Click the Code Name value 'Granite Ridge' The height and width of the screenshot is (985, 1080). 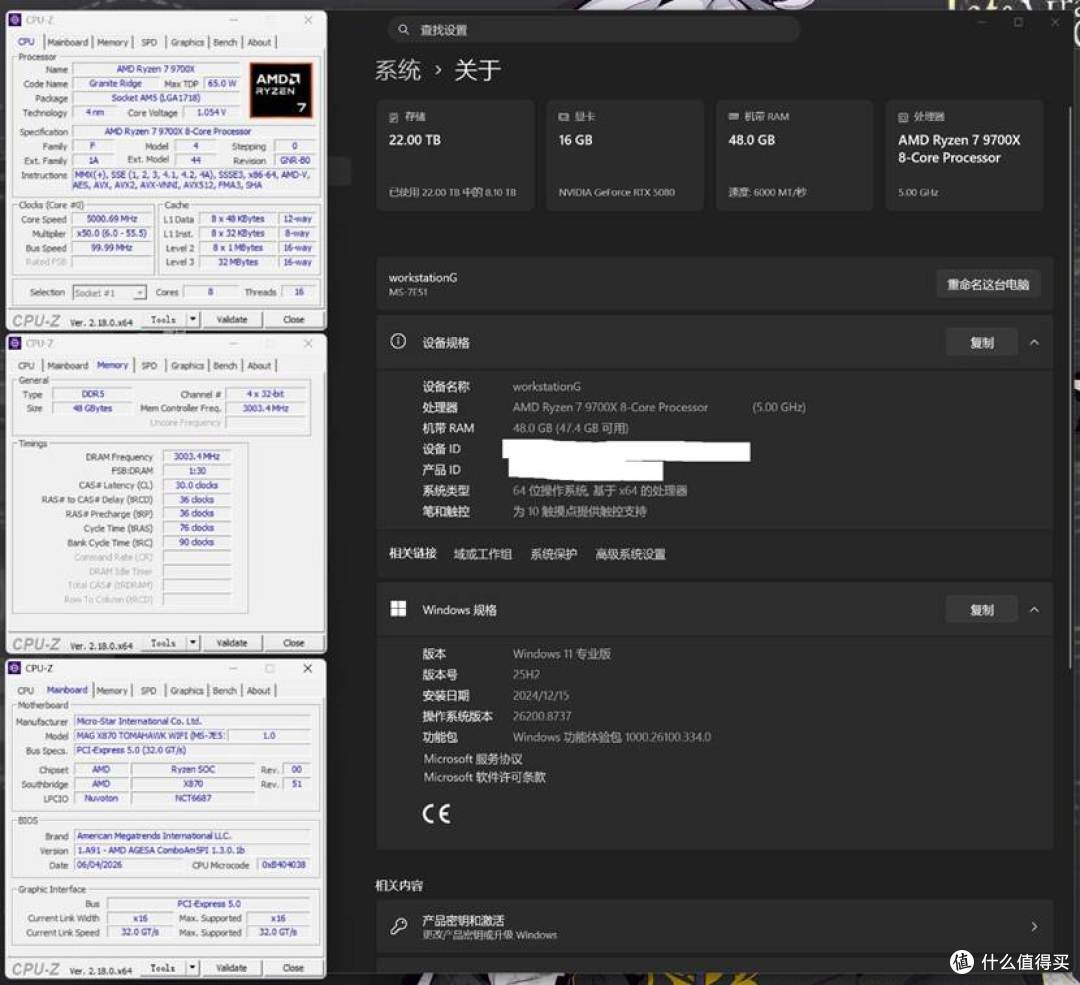(x=115, y=83)
